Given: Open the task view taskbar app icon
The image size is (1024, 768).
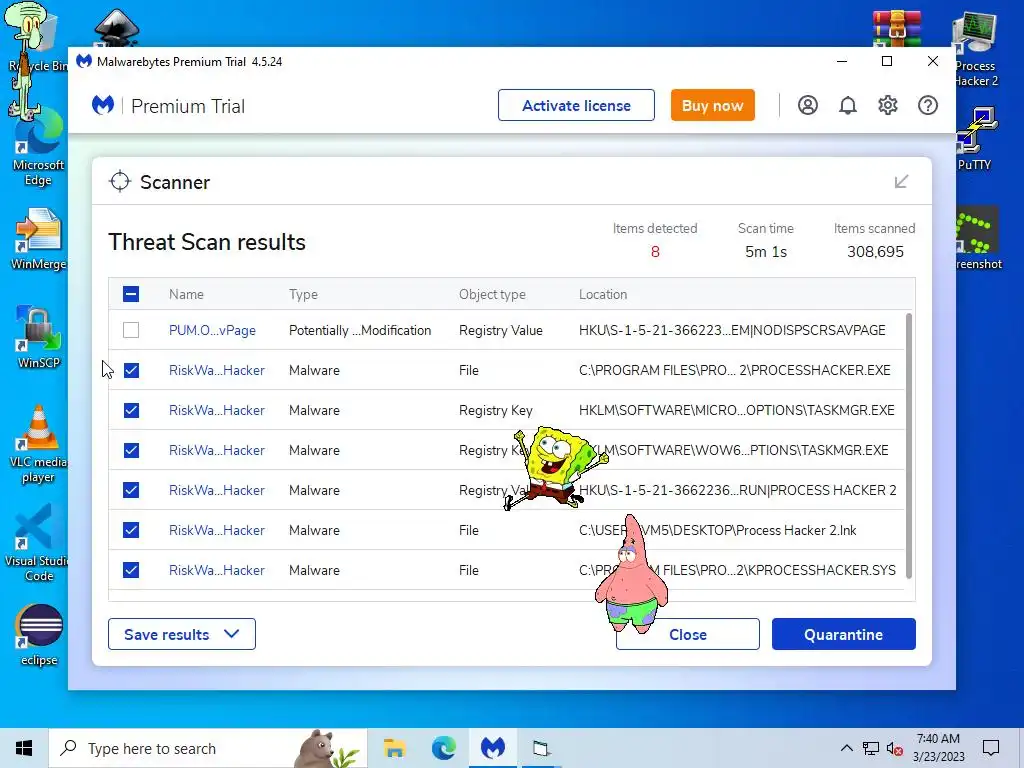Looking at the screenshot, I should click(541, 748).
